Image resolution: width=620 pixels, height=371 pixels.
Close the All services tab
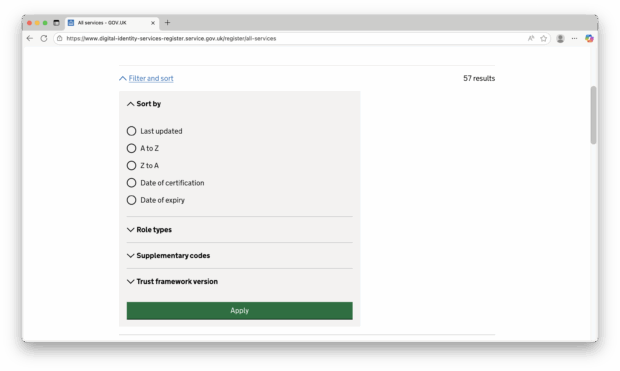tap(153, 23)
